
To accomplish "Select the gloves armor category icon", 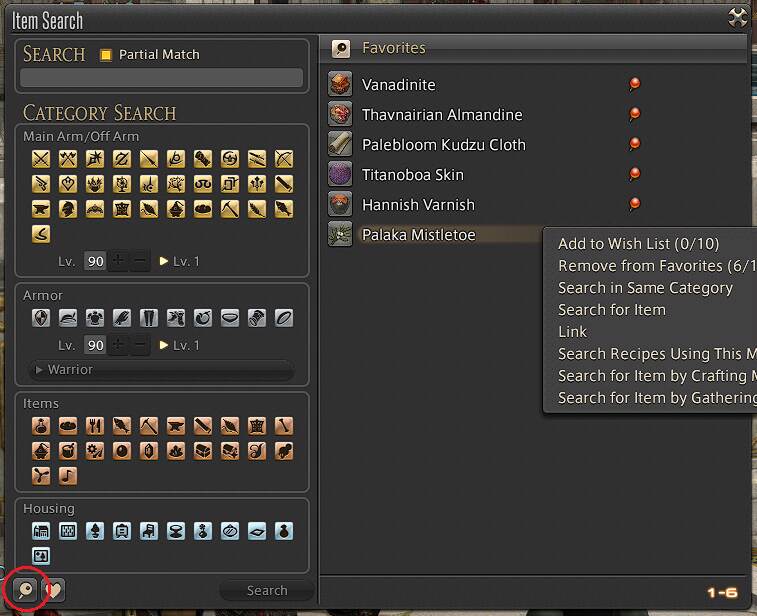I will [x=122, y=318].
